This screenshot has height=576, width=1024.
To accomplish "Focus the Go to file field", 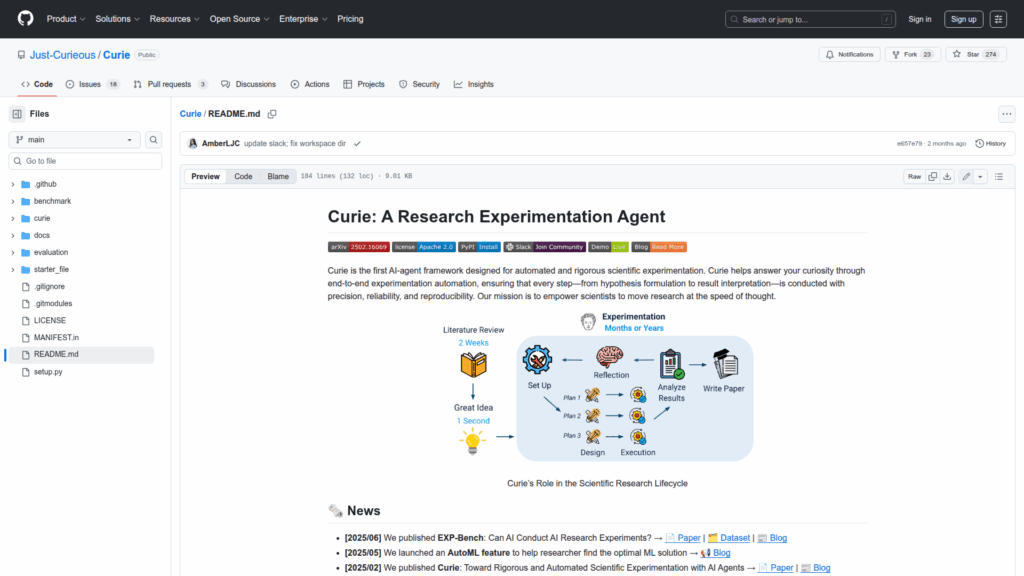I will click(85, 161).
